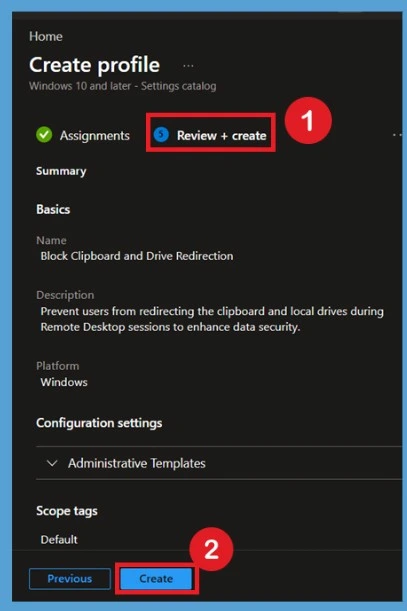
Task: Click the 'Basics' section heading
Action: [53, 210]
